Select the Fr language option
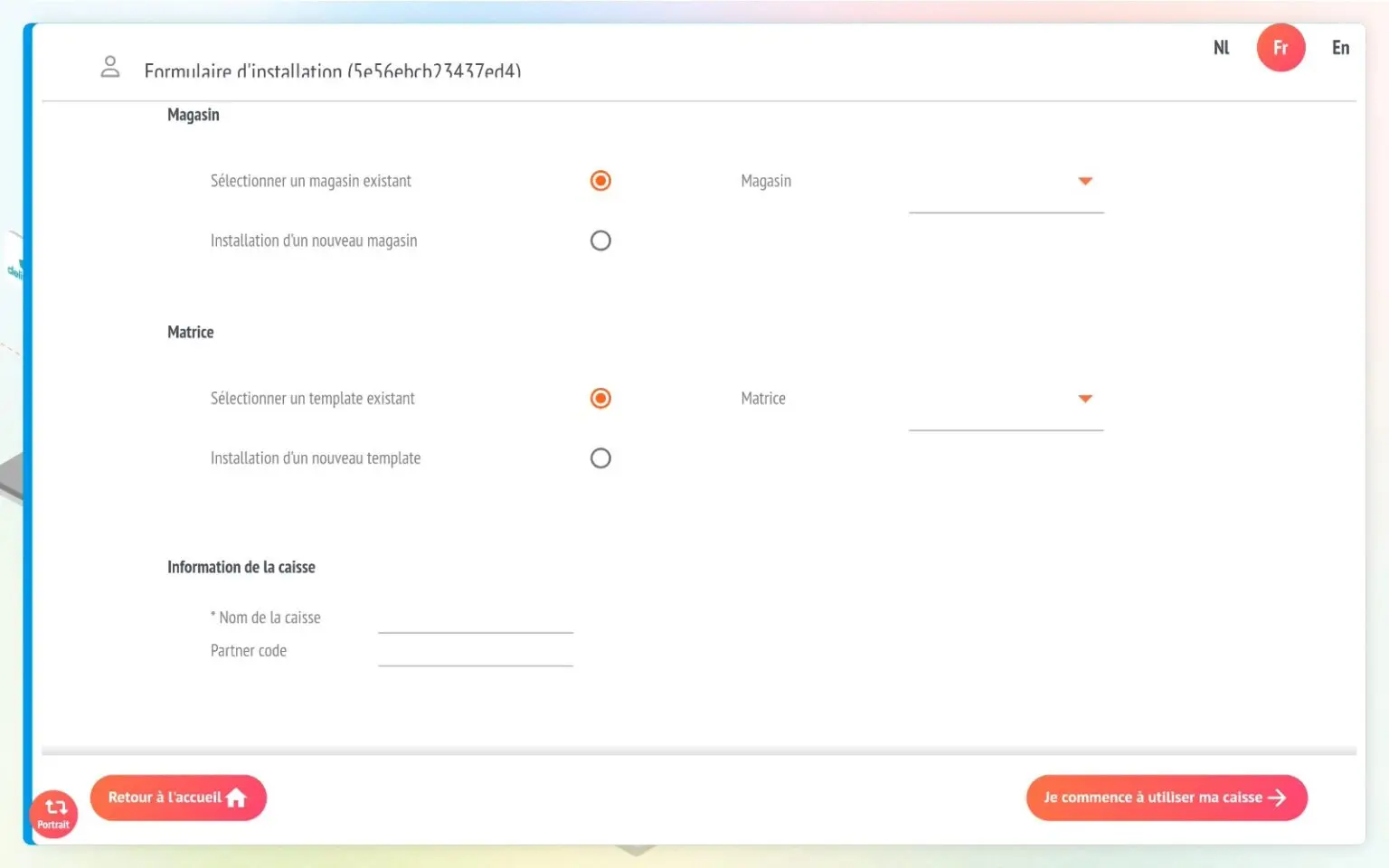The height and width of the screenshot is (868, 1389). [1280, 48]
